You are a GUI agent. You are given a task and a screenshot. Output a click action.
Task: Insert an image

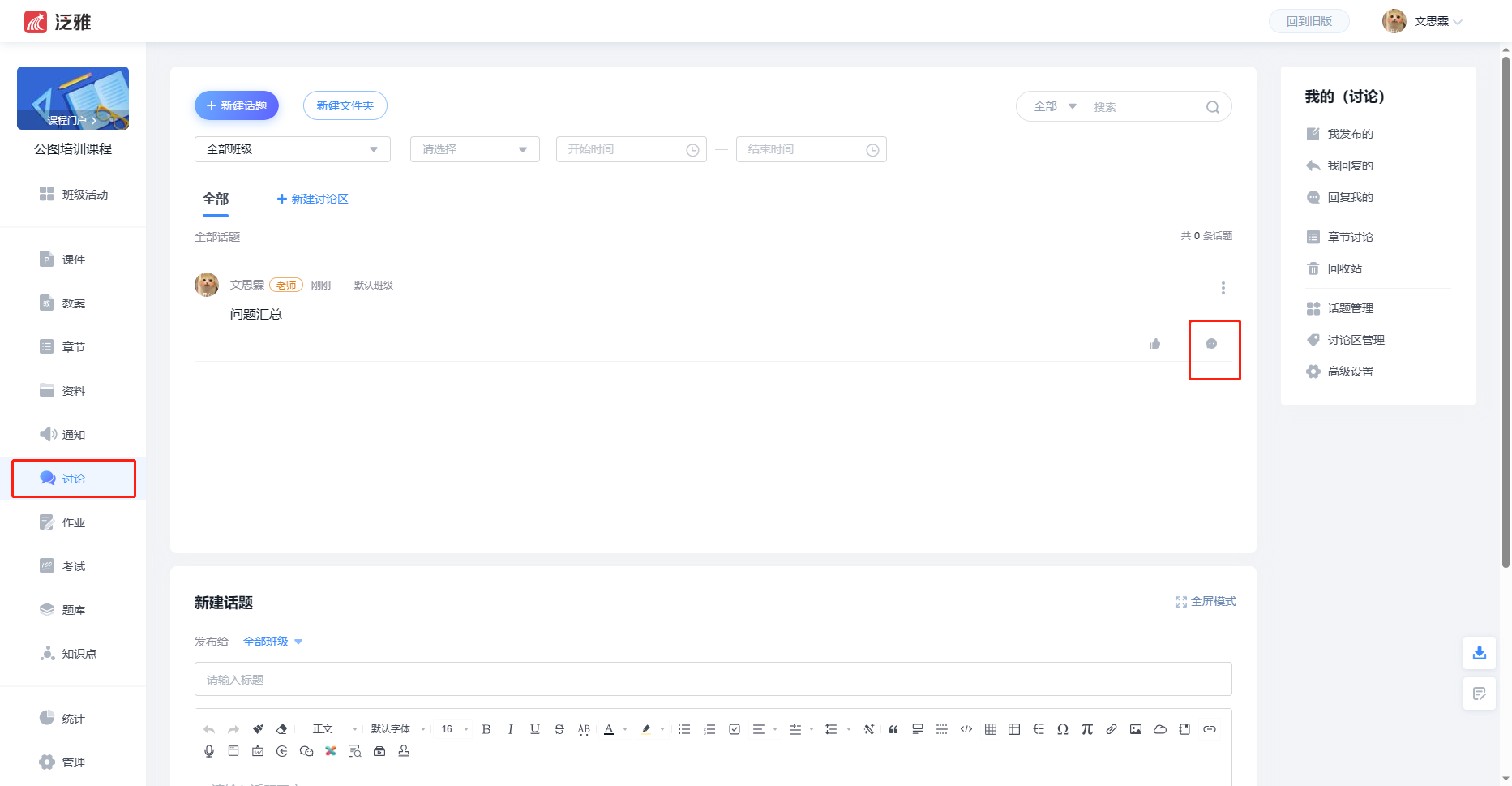pos(1136,729)
